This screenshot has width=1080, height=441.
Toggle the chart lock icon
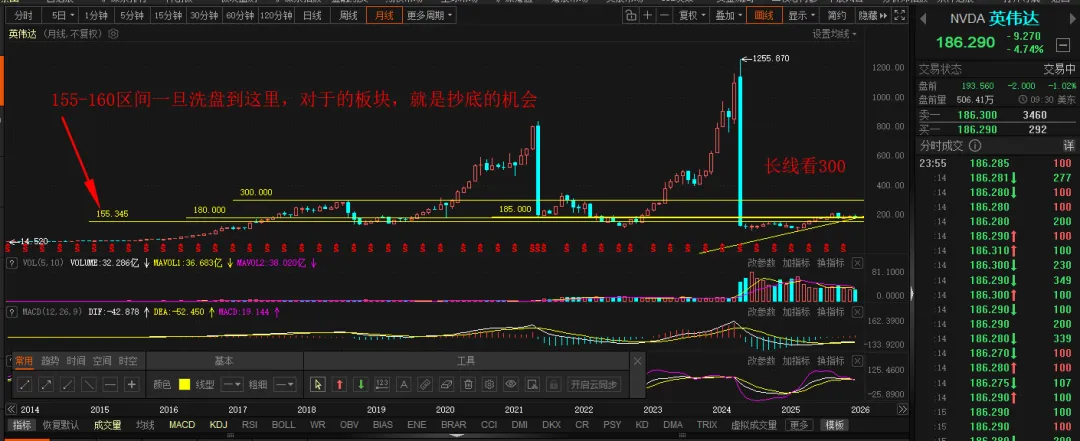click(x=632, y=15)
